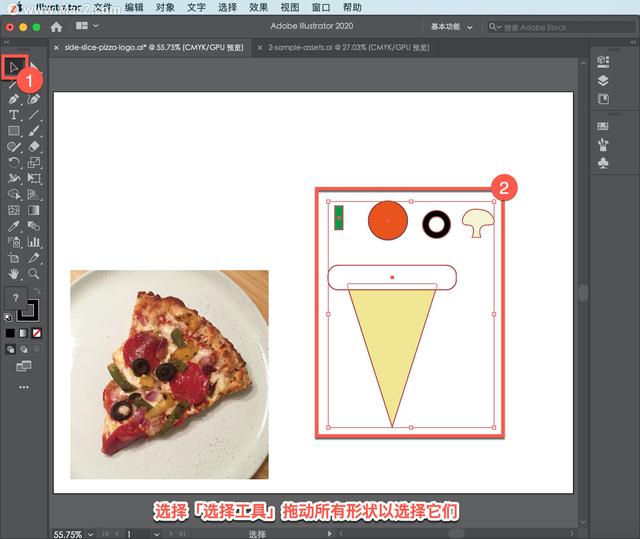Select the Scale tool
This screenshot has height=539, width=640.
(34, 162)
